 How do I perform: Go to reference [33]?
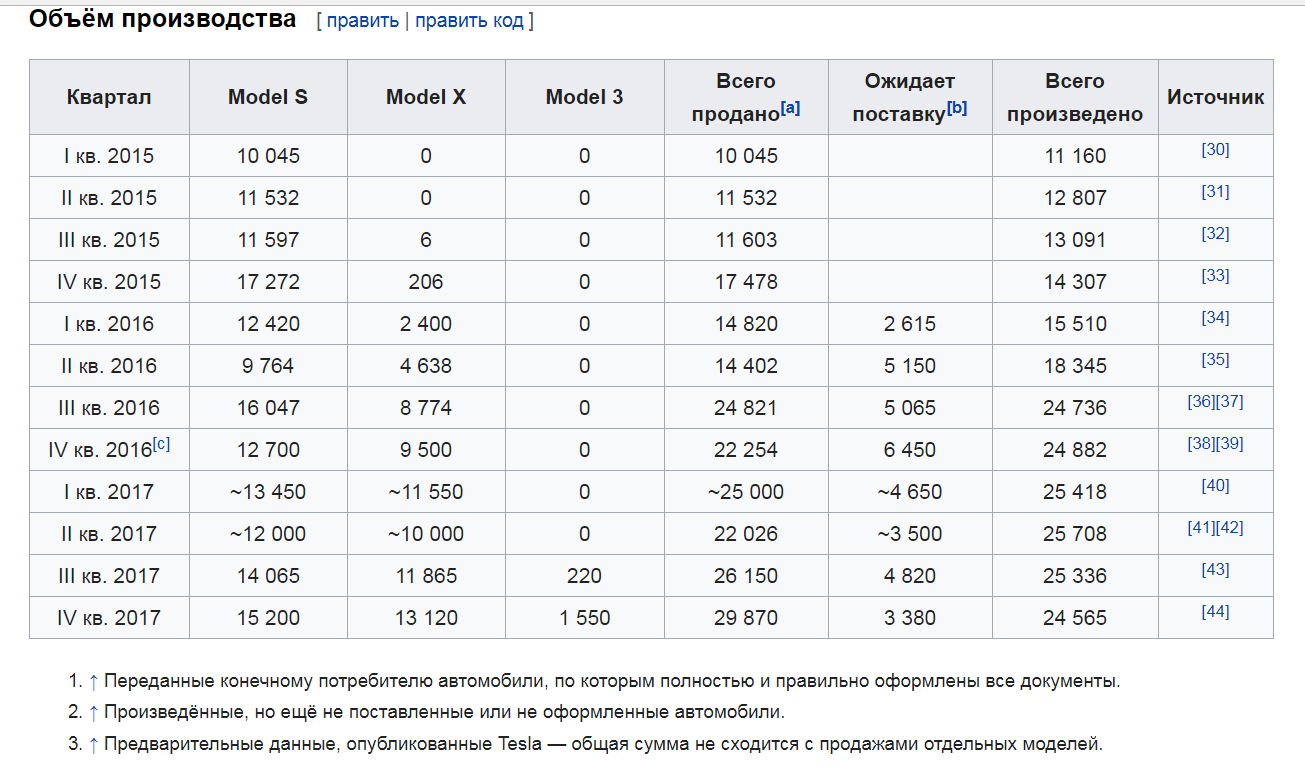tap(1215, 276)
